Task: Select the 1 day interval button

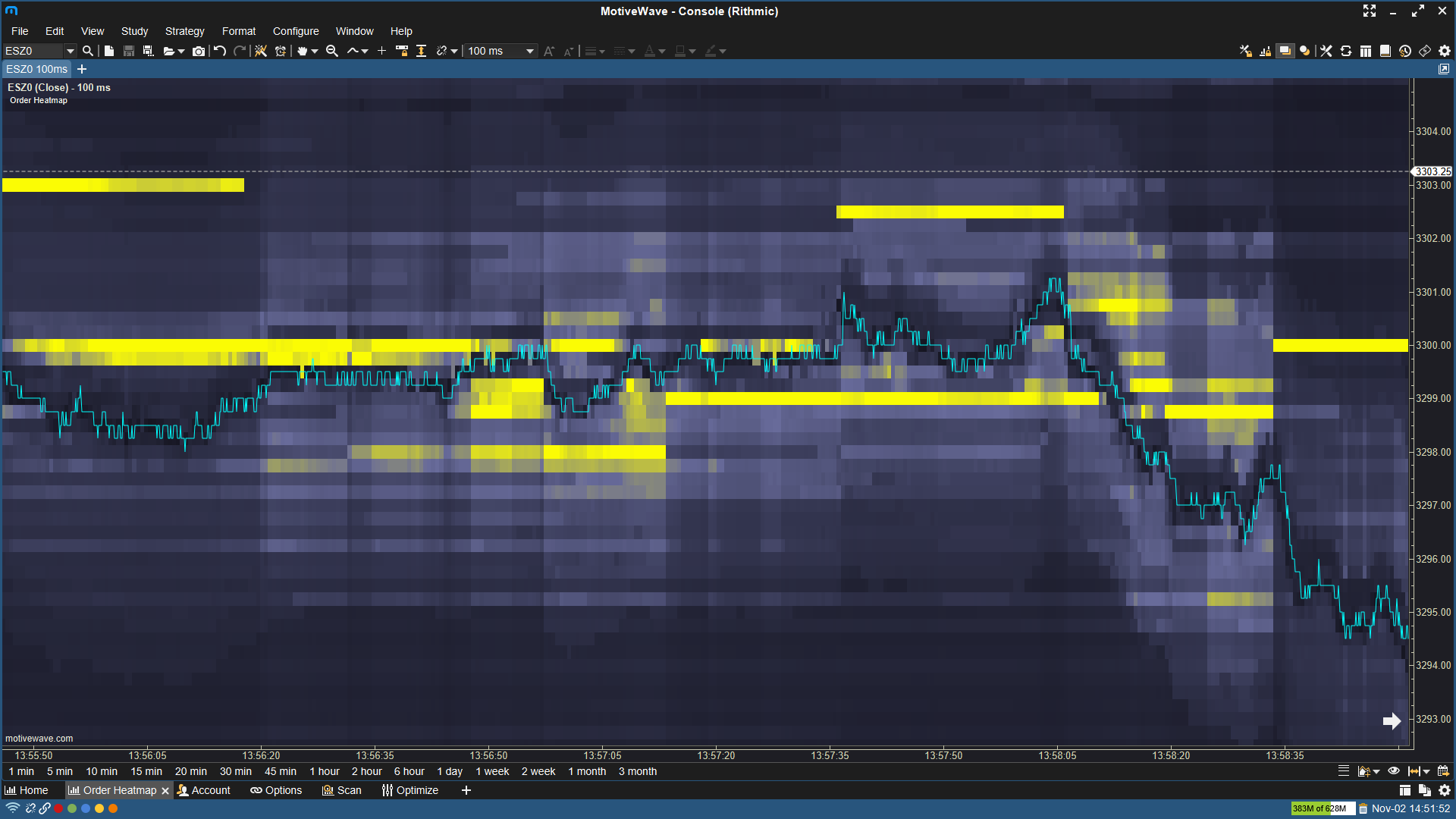Action: pos(450,771)
